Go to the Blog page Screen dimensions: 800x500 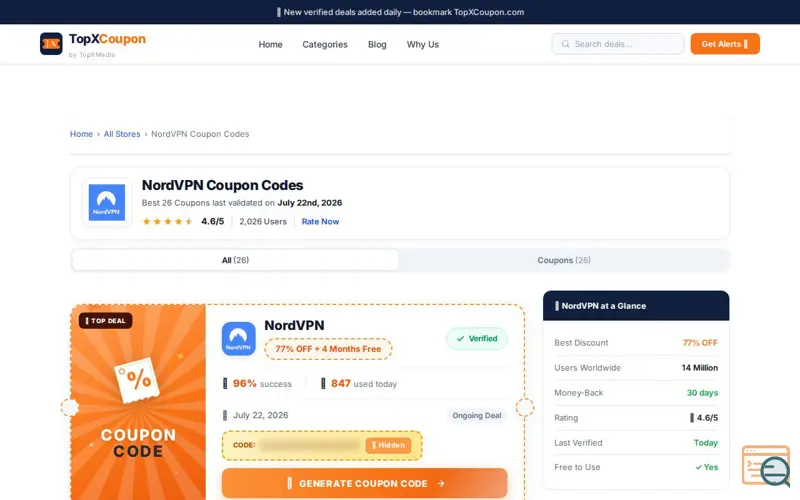coord(377,44)
